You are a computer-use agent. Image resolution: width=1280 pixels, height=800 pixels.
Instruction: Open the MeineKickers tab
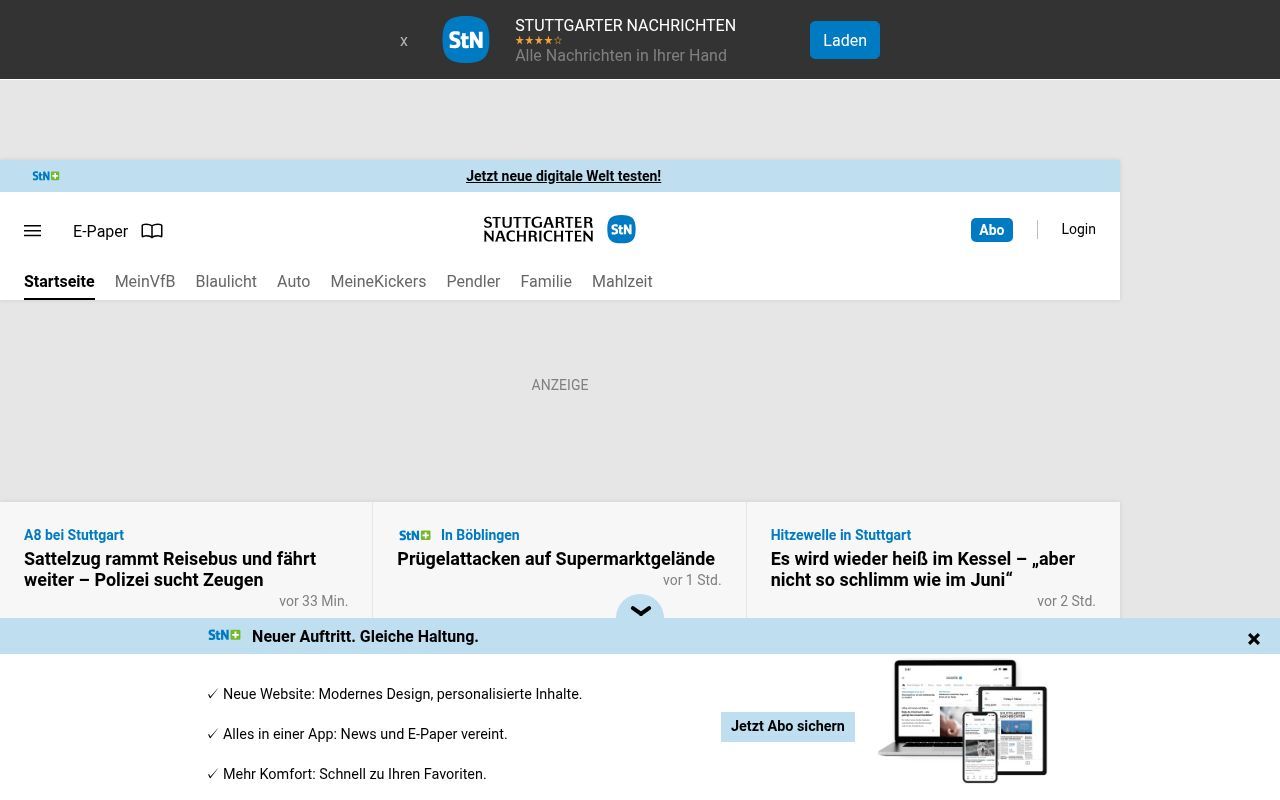(378, 282)
